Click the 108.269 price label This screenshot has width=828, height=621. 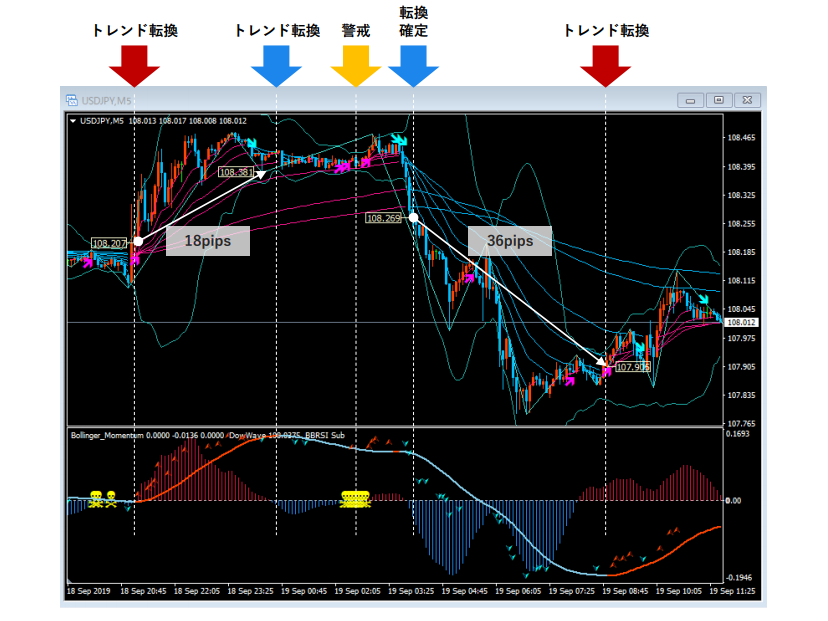[x=384, y=217]
